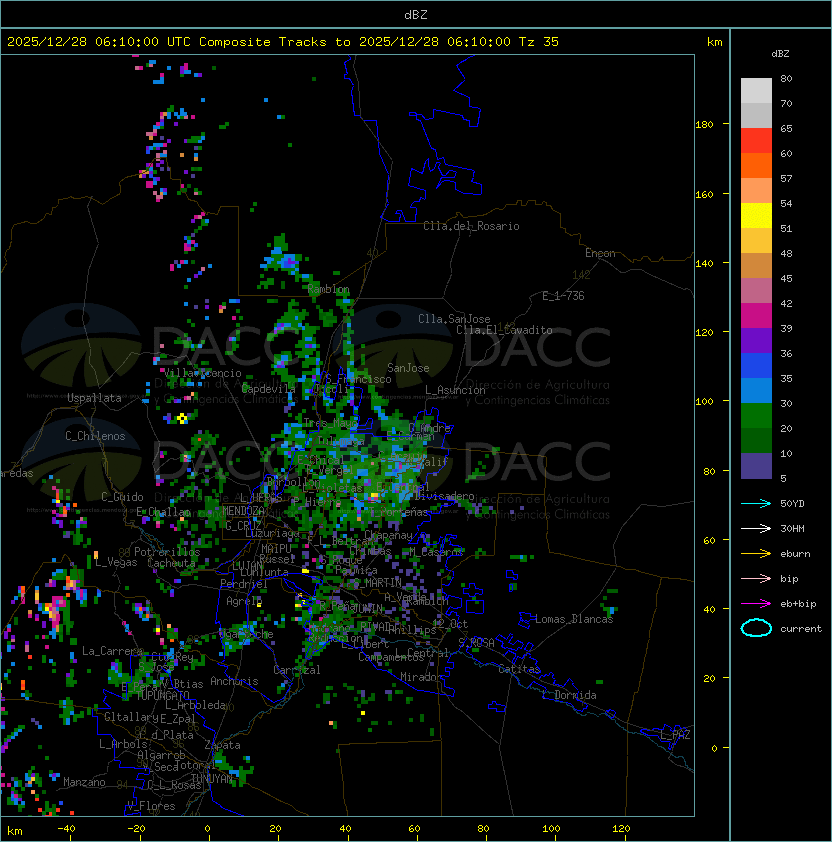The height and width of the screenshot is (842, 832).
Task: Click the 'L_Asuncion' place label
Action: [x=455, y=390]
